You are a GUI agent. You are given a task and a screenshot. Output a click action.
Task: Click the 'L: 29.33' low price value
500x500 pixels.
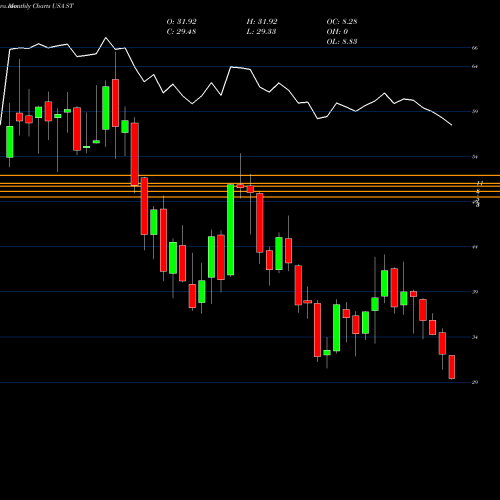point(261,32)
